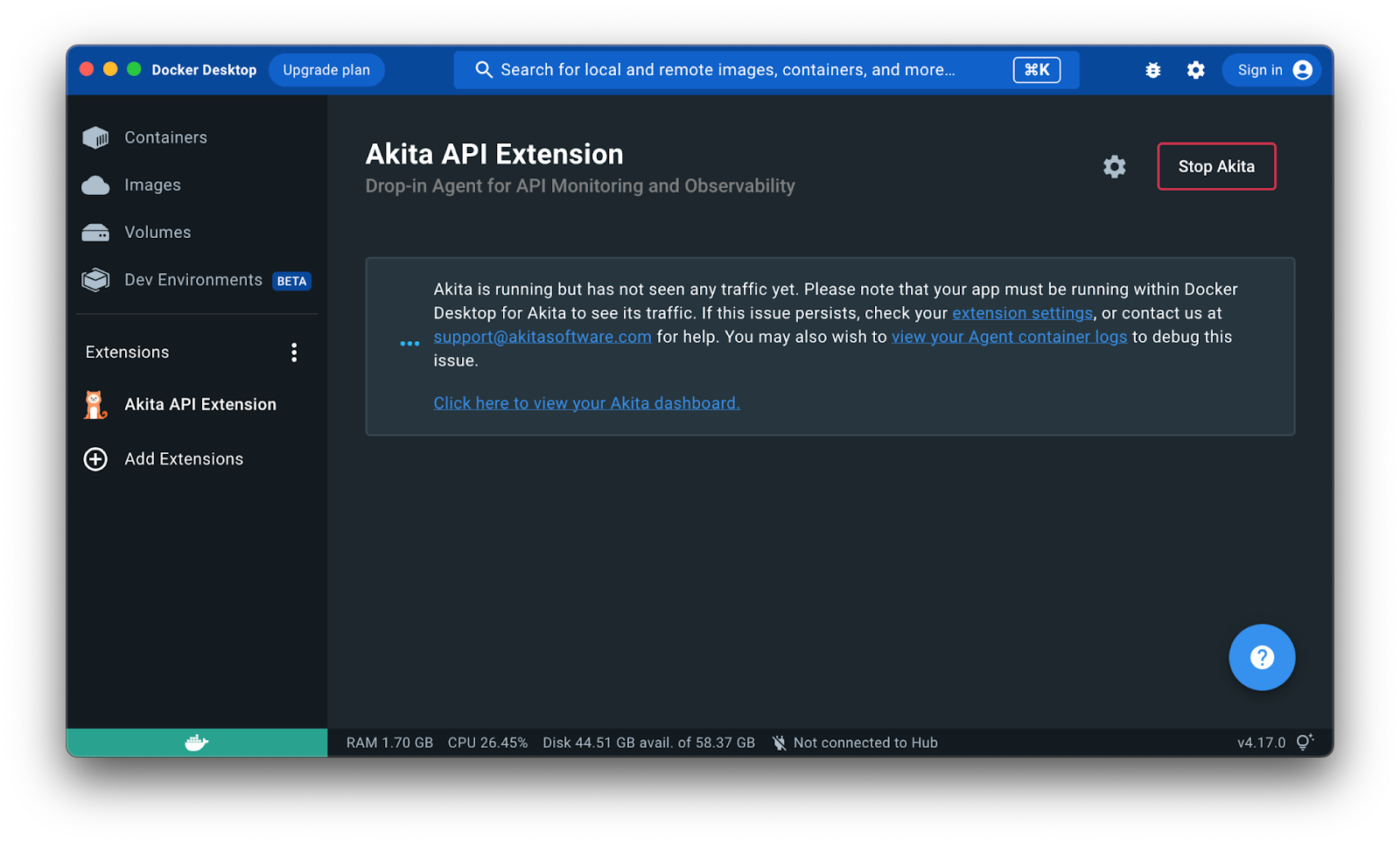Click the Extensions section header

click(x=127, y=352)
